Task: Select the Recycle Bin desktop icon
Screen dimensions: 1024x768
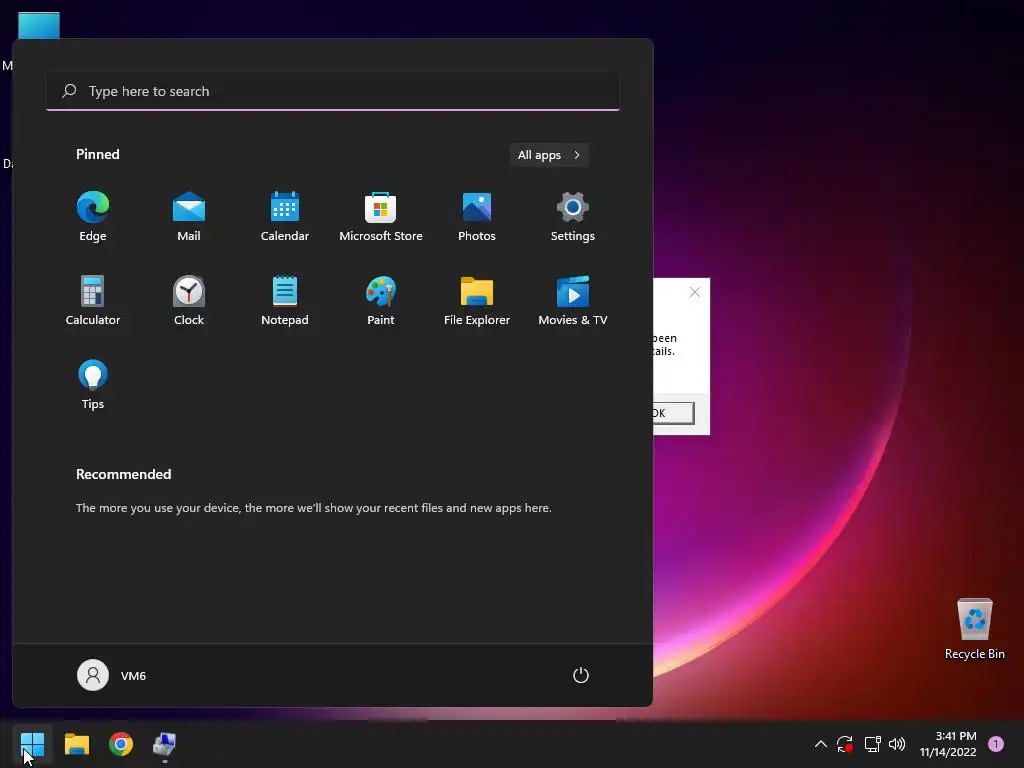Action: (x=974, y=629)
